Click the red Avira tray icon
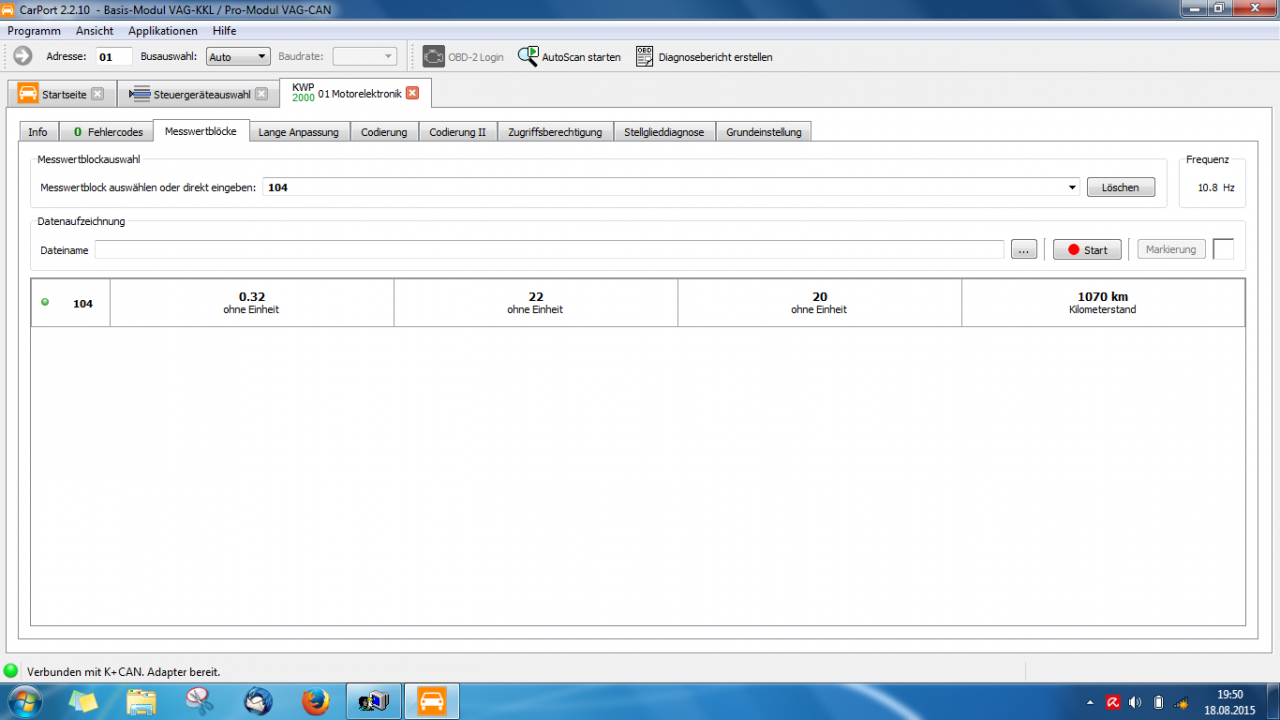Image resolution: width=1280 pixels, height=720 pixels. 1112,702
